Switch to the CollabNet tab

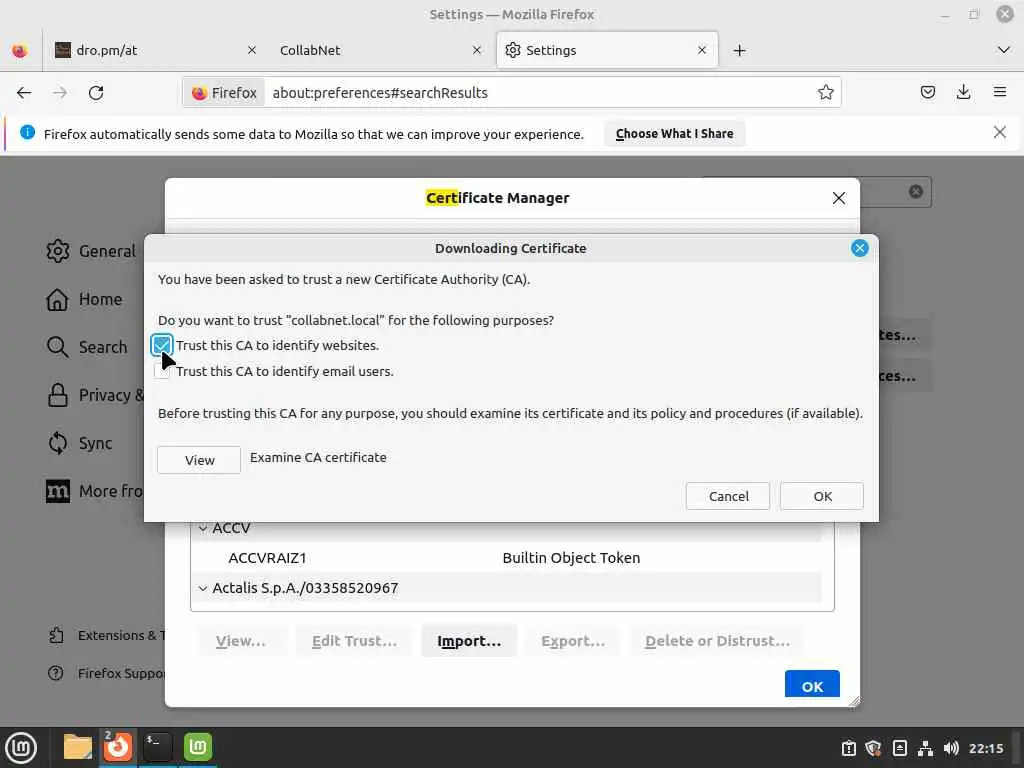379,50
